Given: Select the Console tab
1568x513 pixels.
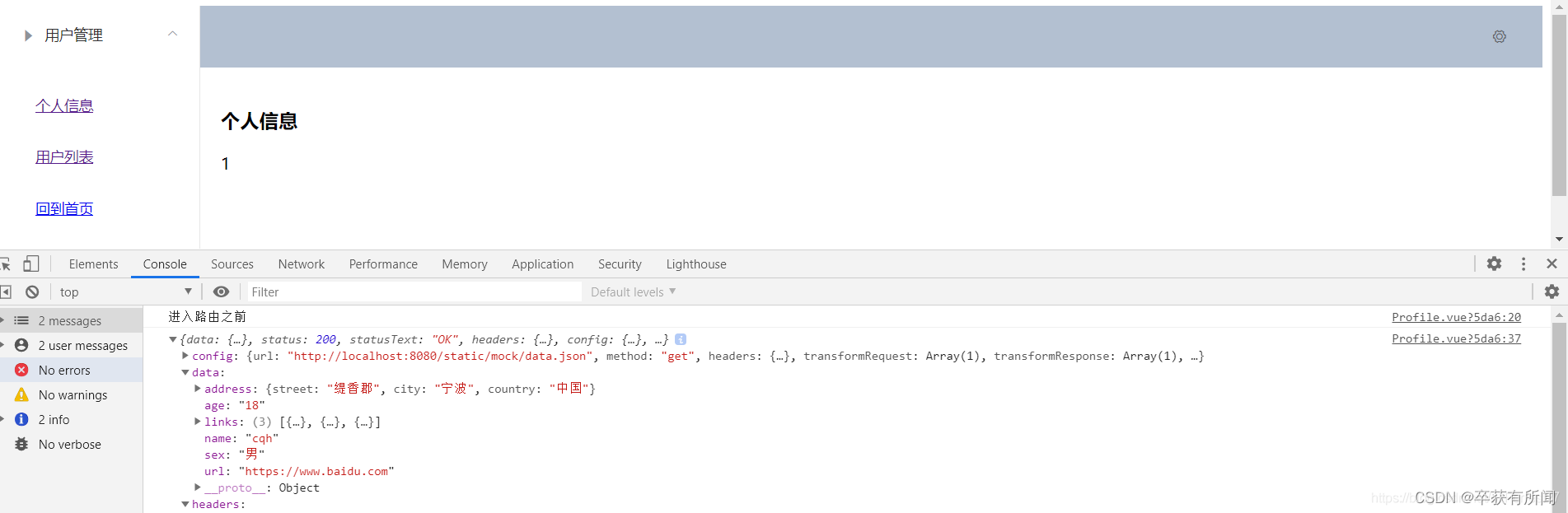Looking at the screenshot, I should click(x=165, y=264).
